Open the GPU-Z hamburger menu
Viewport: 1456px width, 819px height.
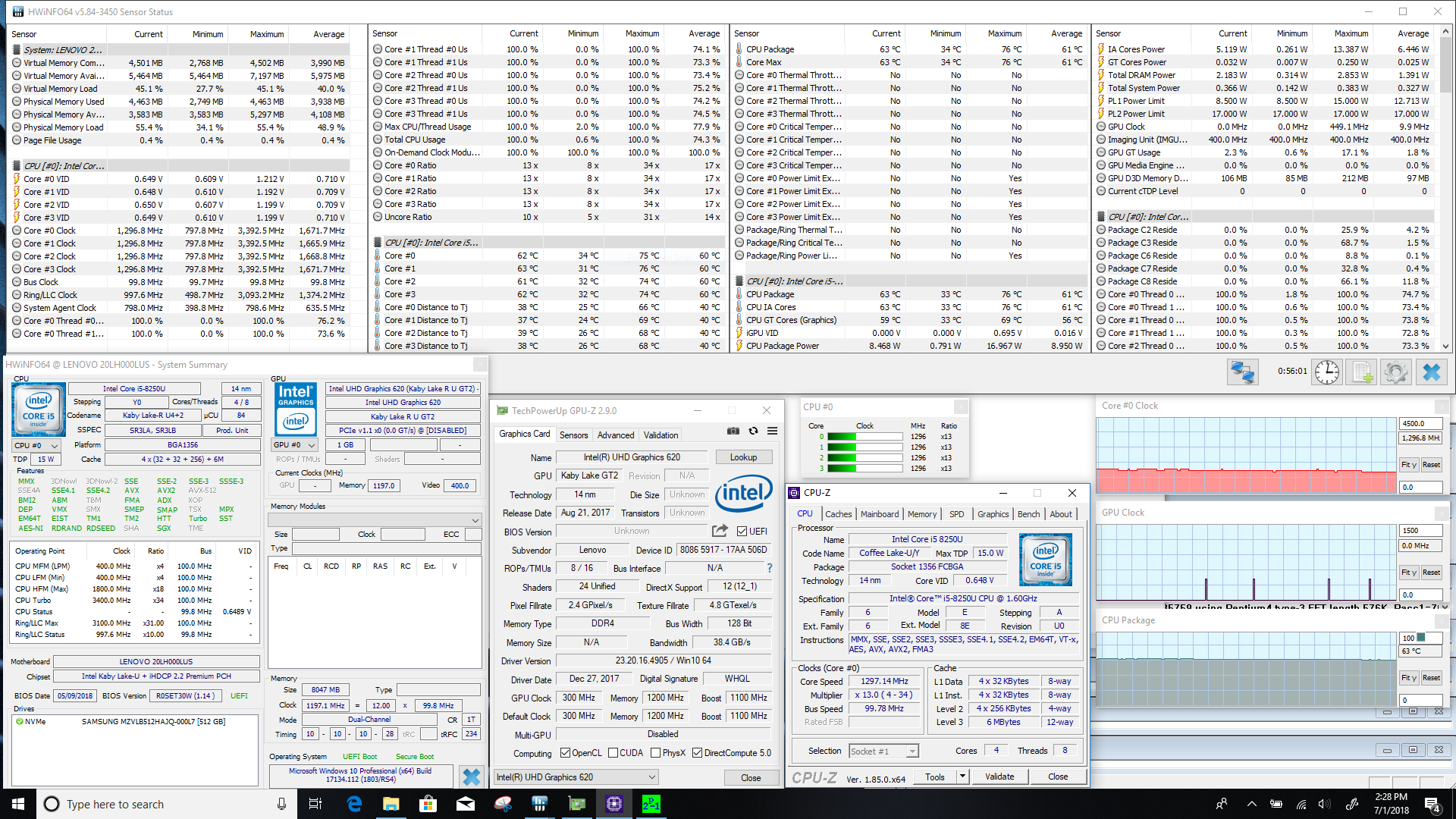point(772,431)
